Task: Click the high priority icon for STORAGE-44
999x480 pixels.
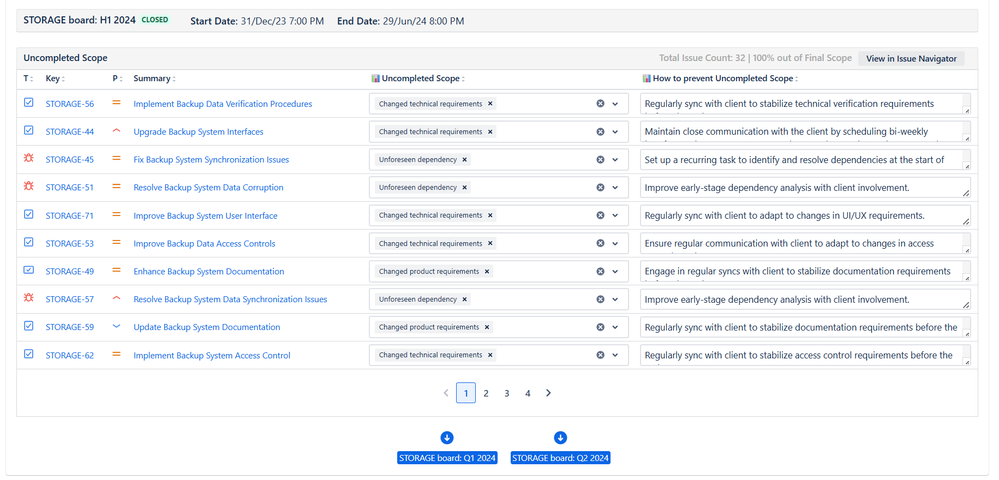Action: pos(116,131)
